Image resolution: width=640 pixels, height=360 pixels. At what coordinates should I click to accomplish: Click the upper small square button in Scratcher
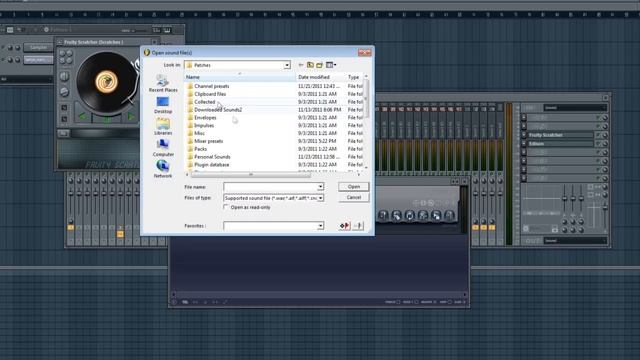click(x=64, y=108)
